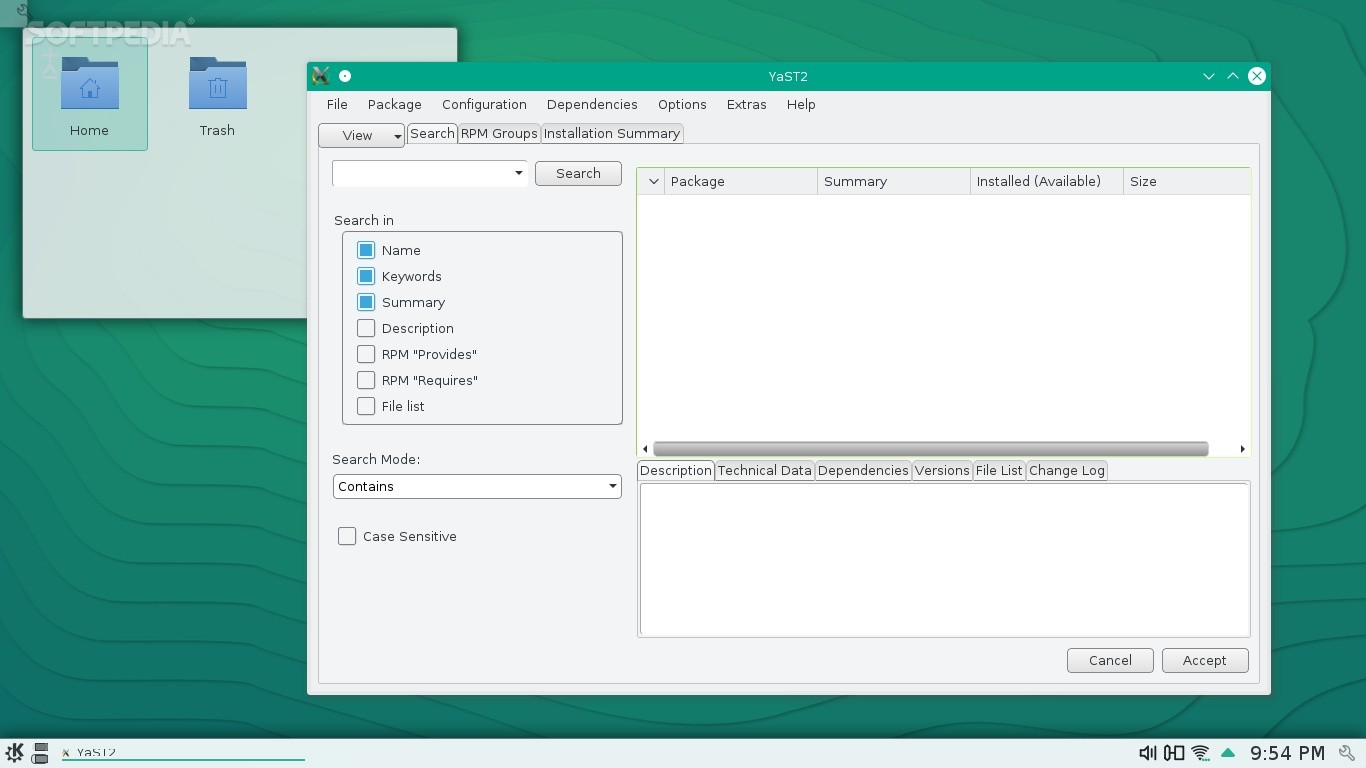Switch to the RPM Groups tab
Screen dimensions: 1366x768
tap(499, 133)
